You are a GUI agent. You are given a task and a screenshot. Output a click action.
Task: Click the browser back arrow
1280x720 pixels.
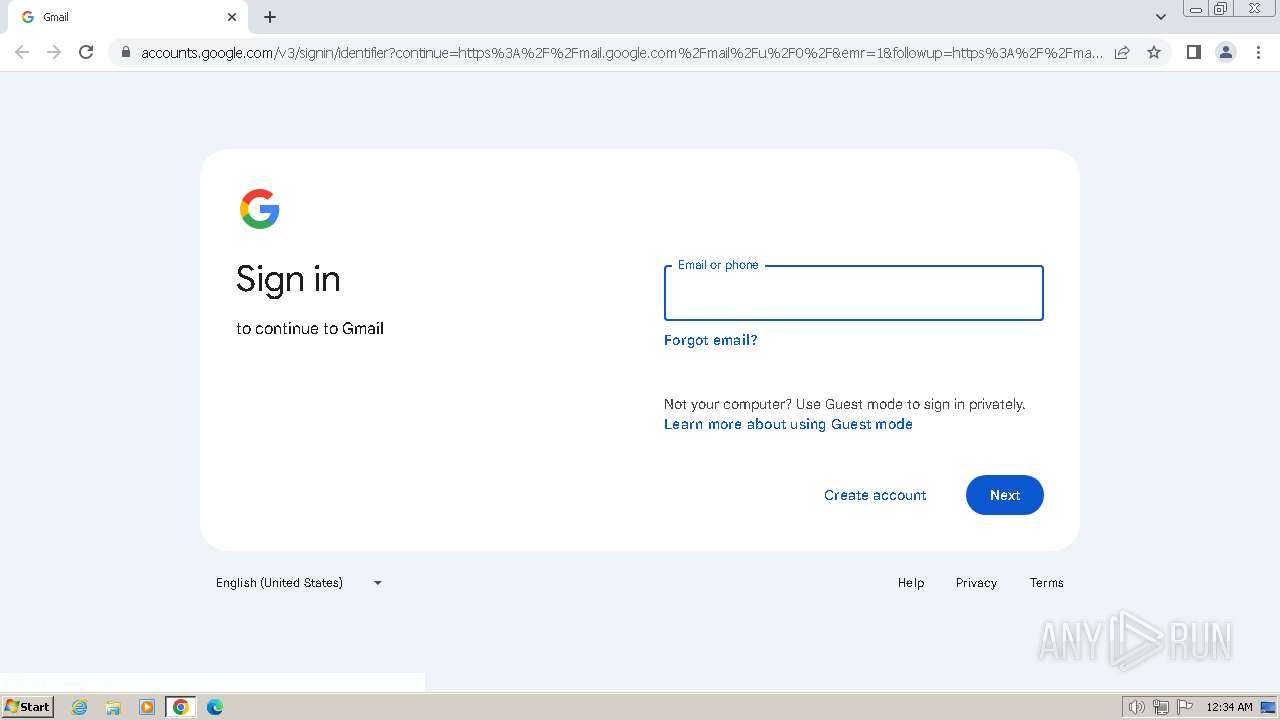[22, 52]
